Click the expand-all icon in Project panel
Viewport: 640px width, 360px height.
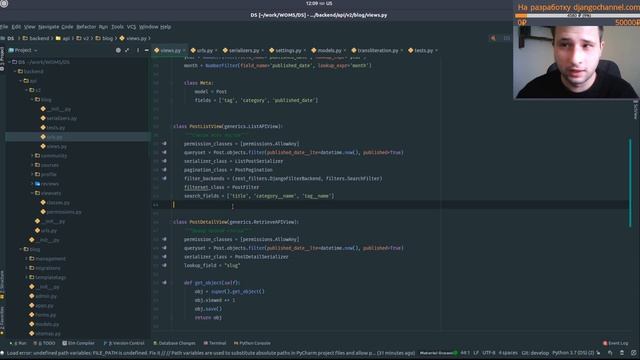coord(127,50)
